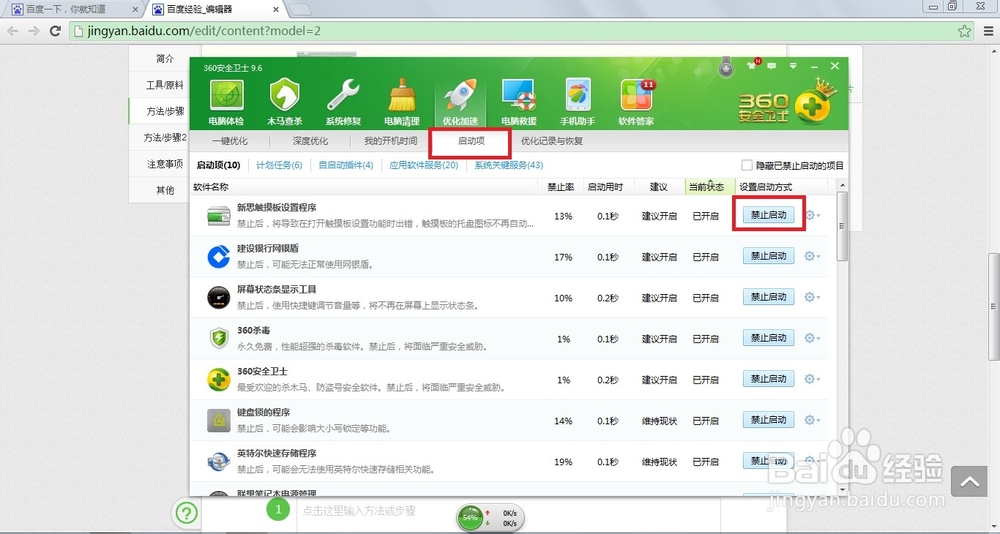The width and height of the screenshot is (1000, 534).
Task: Open 计划任务(6) link
Action: click(x=279, y=165)
